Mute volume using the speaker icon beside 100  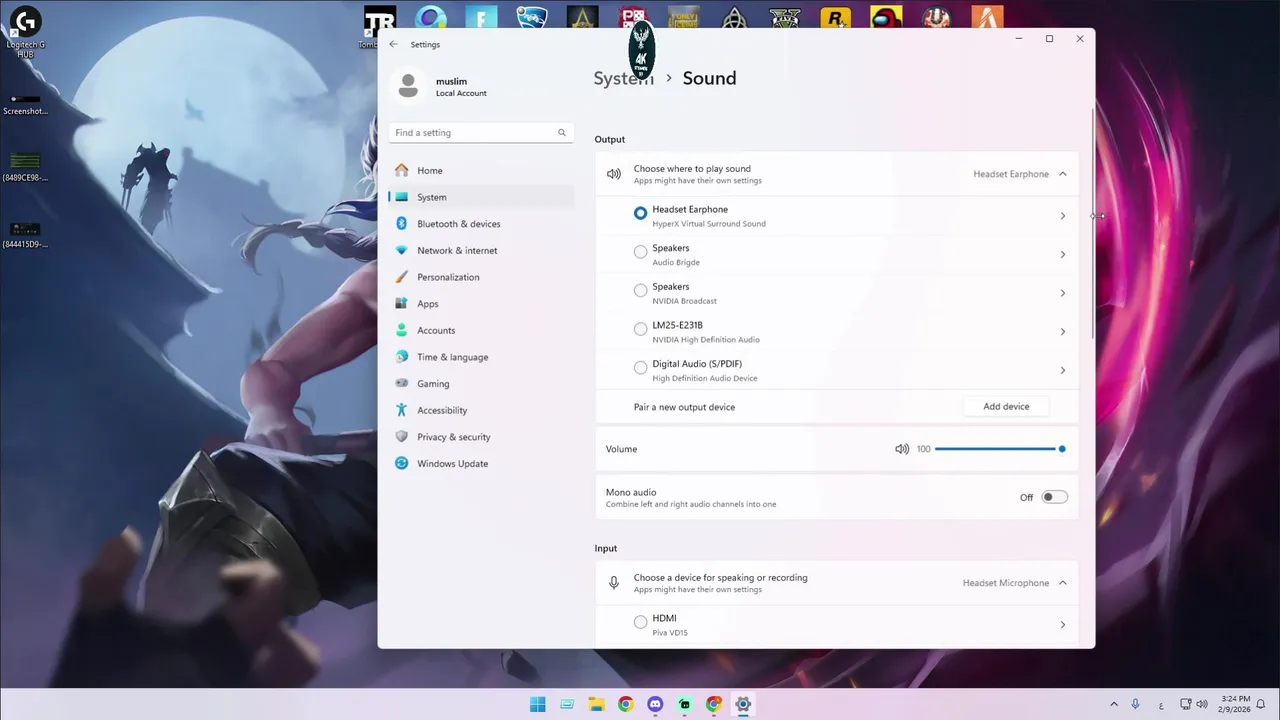[902, 449]
